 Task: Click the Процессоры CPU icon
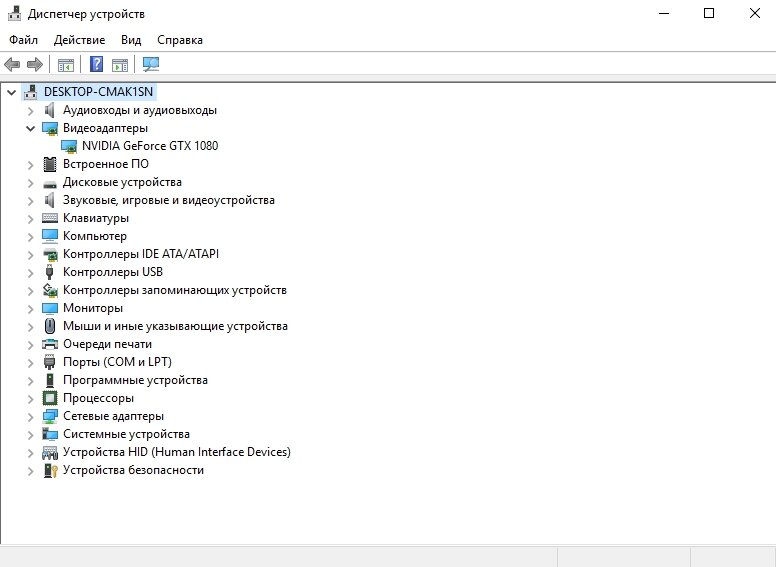point(50,398)
